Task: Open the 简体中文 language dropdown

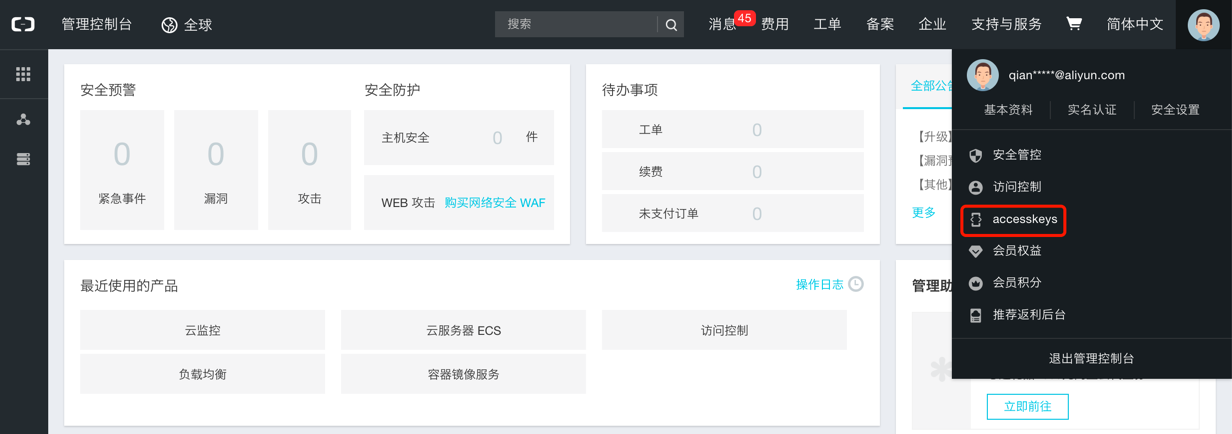Action: point(1135,24)
